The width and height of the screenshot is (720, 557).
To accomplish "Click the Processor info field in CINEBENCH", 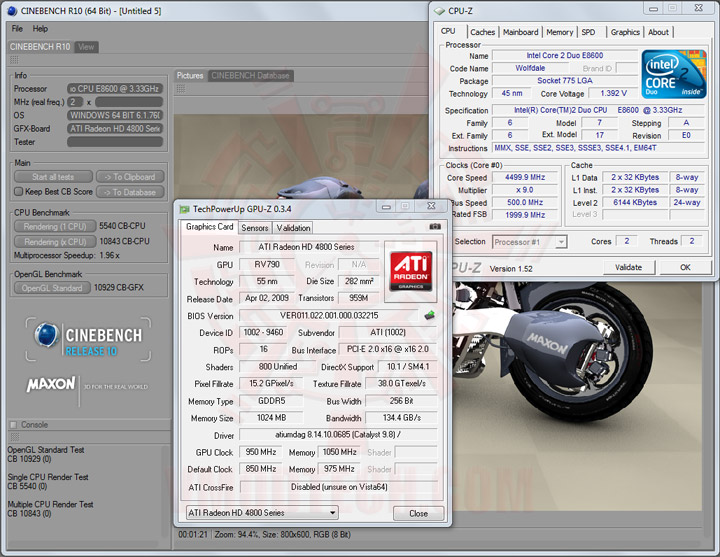I will pyautogui.click(x=115, y=89).
